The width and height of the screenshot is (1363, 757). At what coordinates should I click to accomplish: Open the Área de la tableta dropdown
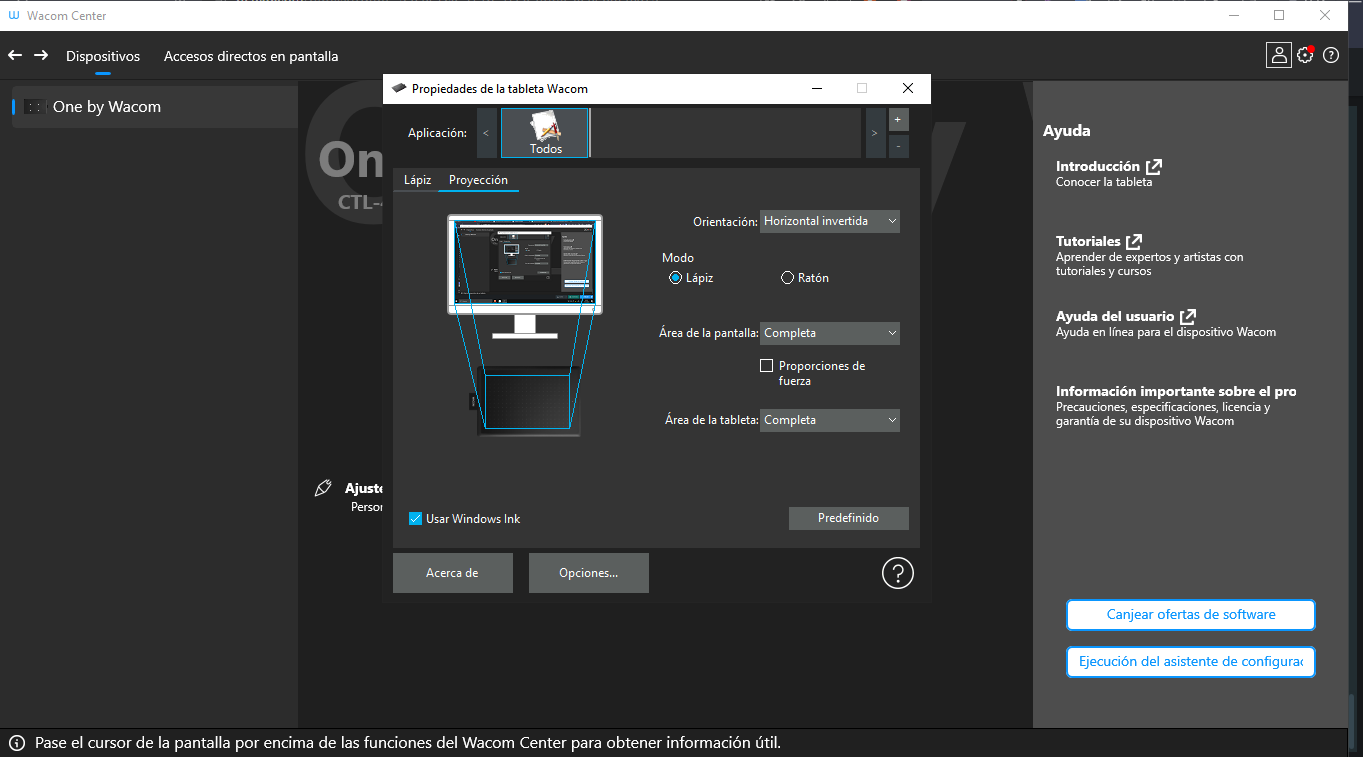point(829,420)
